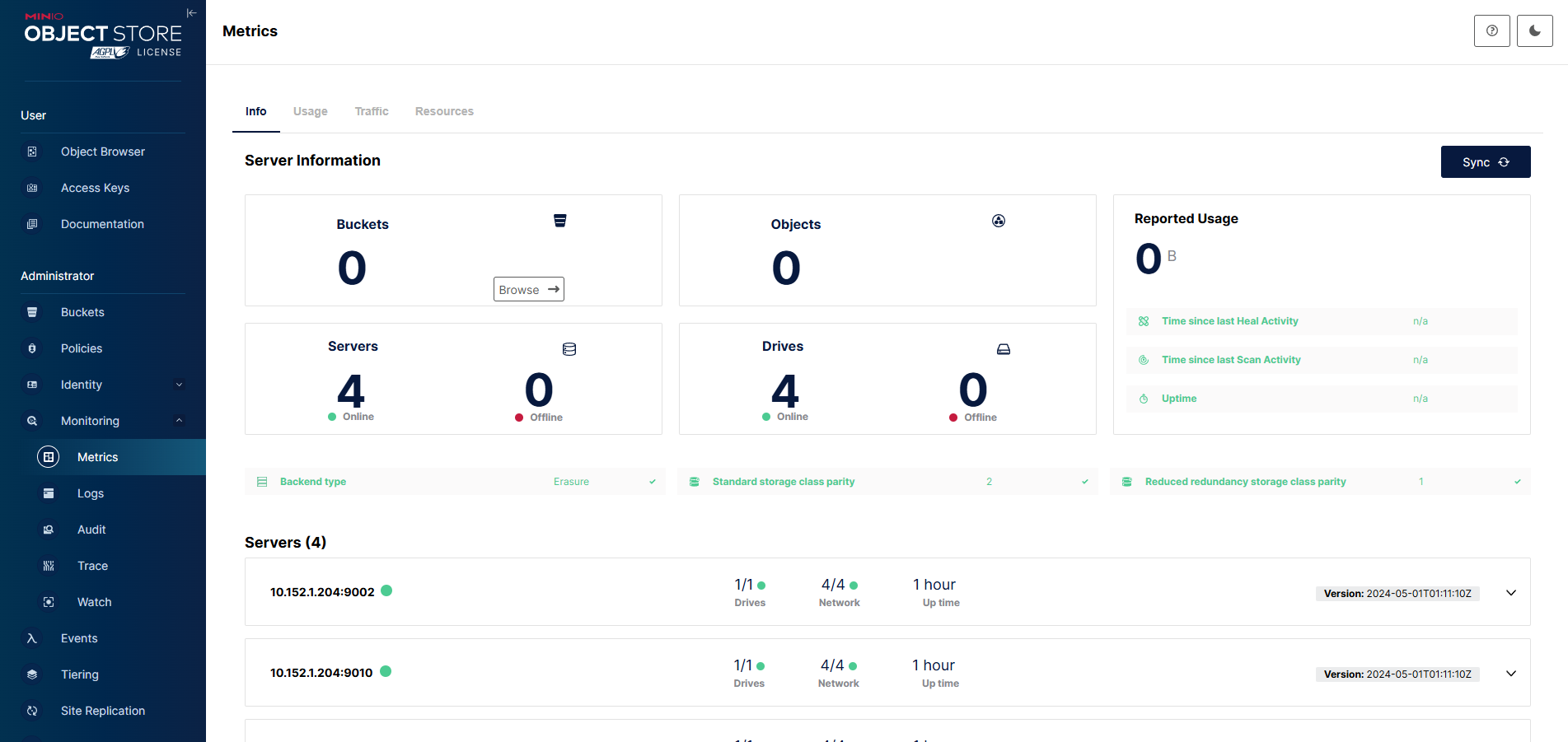Screen dimensions: 1568x742
Task: Click the Policies lock icon
Action: tap(32, 348)
